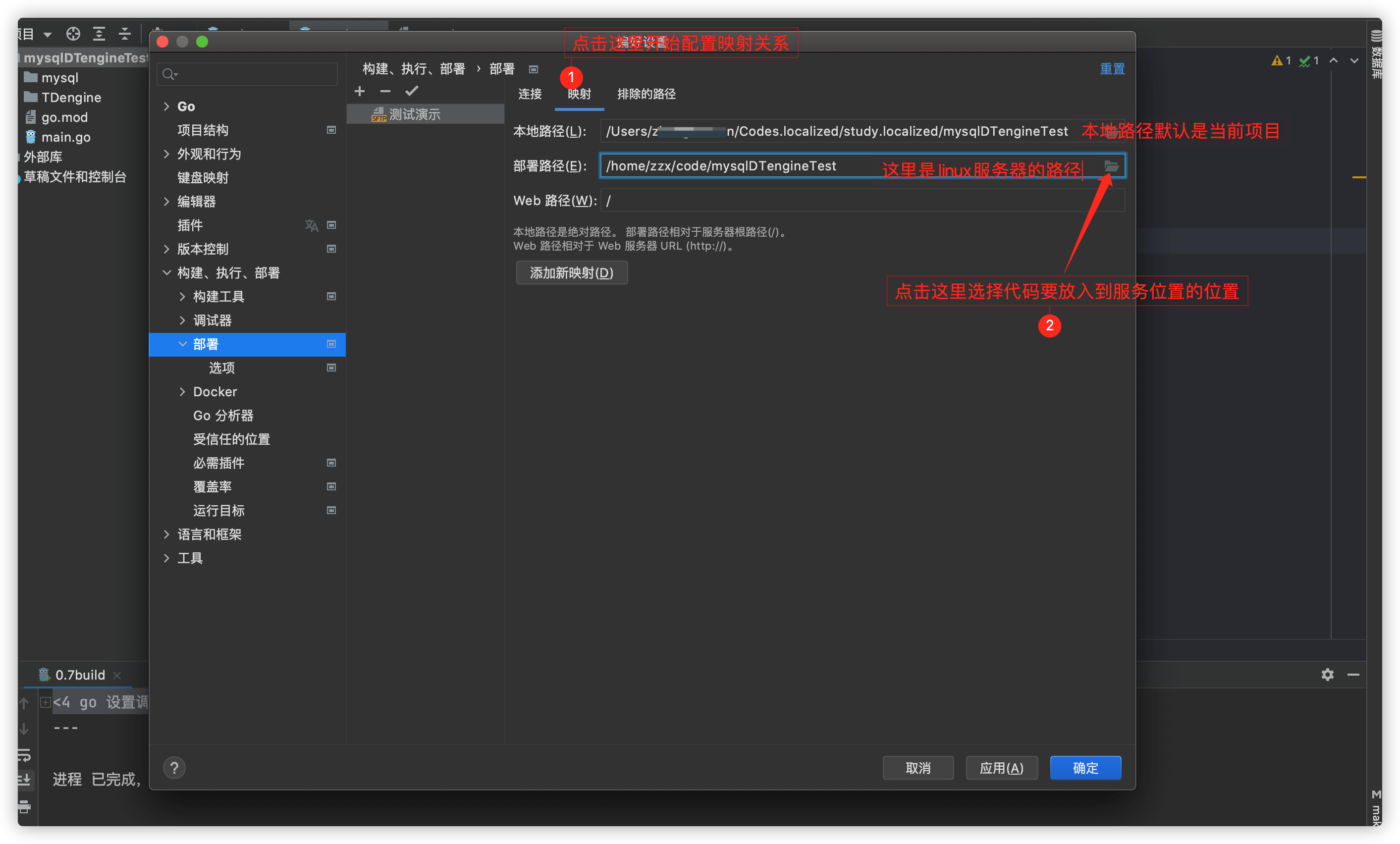Expand the Go settings section
This screenshot has width=1400, height=844.
(166, 106)
